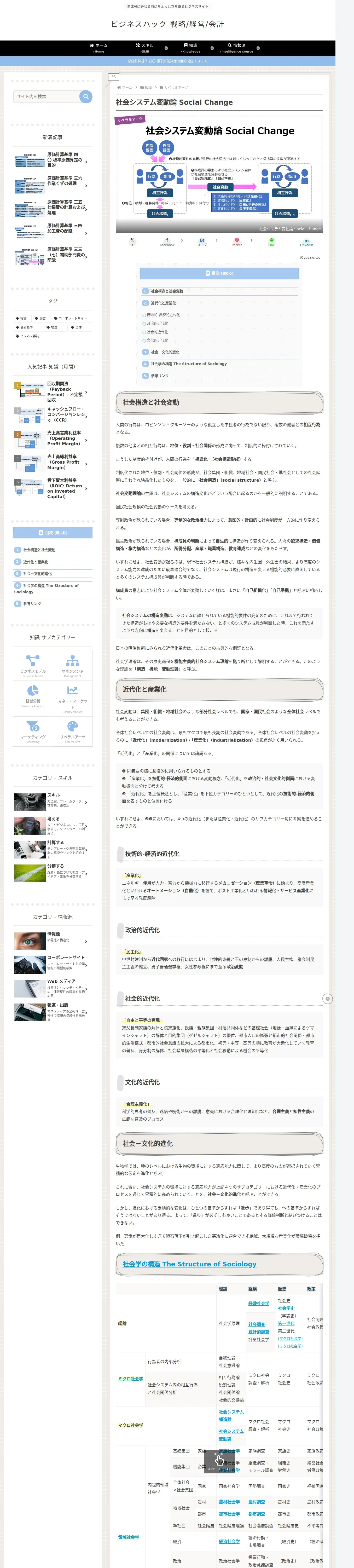Open the 情報源 navigation menu item
Viewport: 354px width, 1568px height.
tap(237, 48)
